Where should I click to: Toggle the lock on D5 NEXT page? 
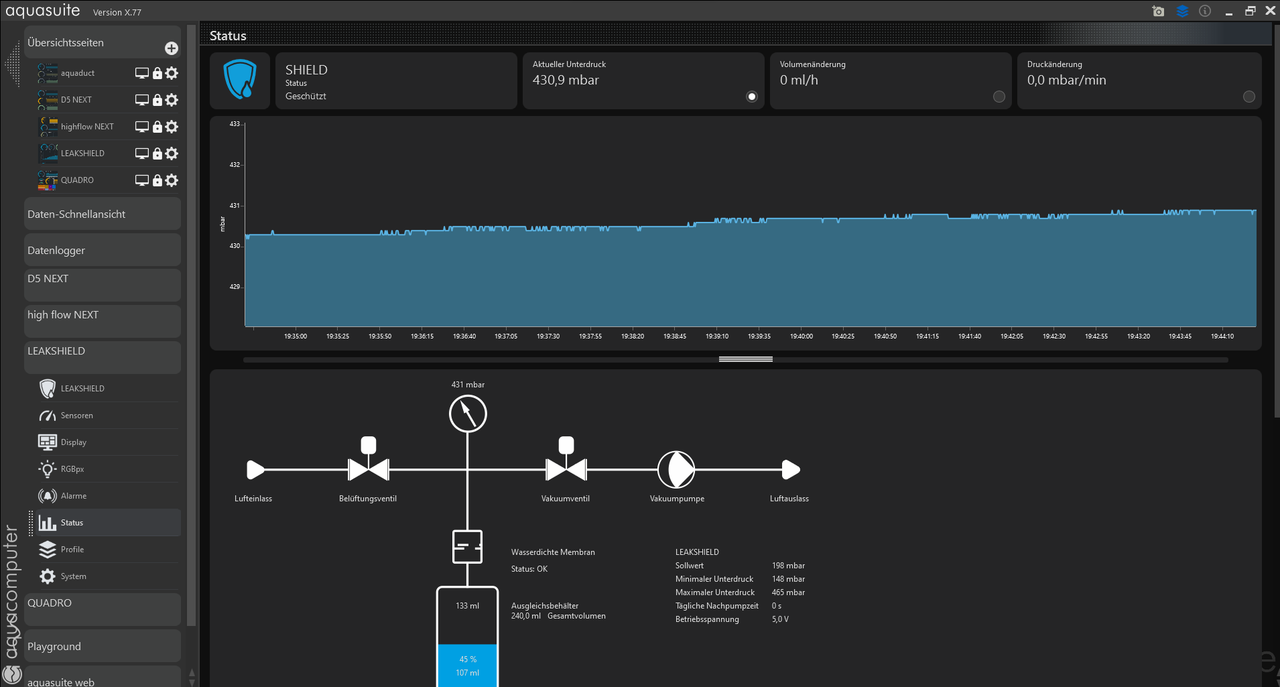(x=157, y=100)
